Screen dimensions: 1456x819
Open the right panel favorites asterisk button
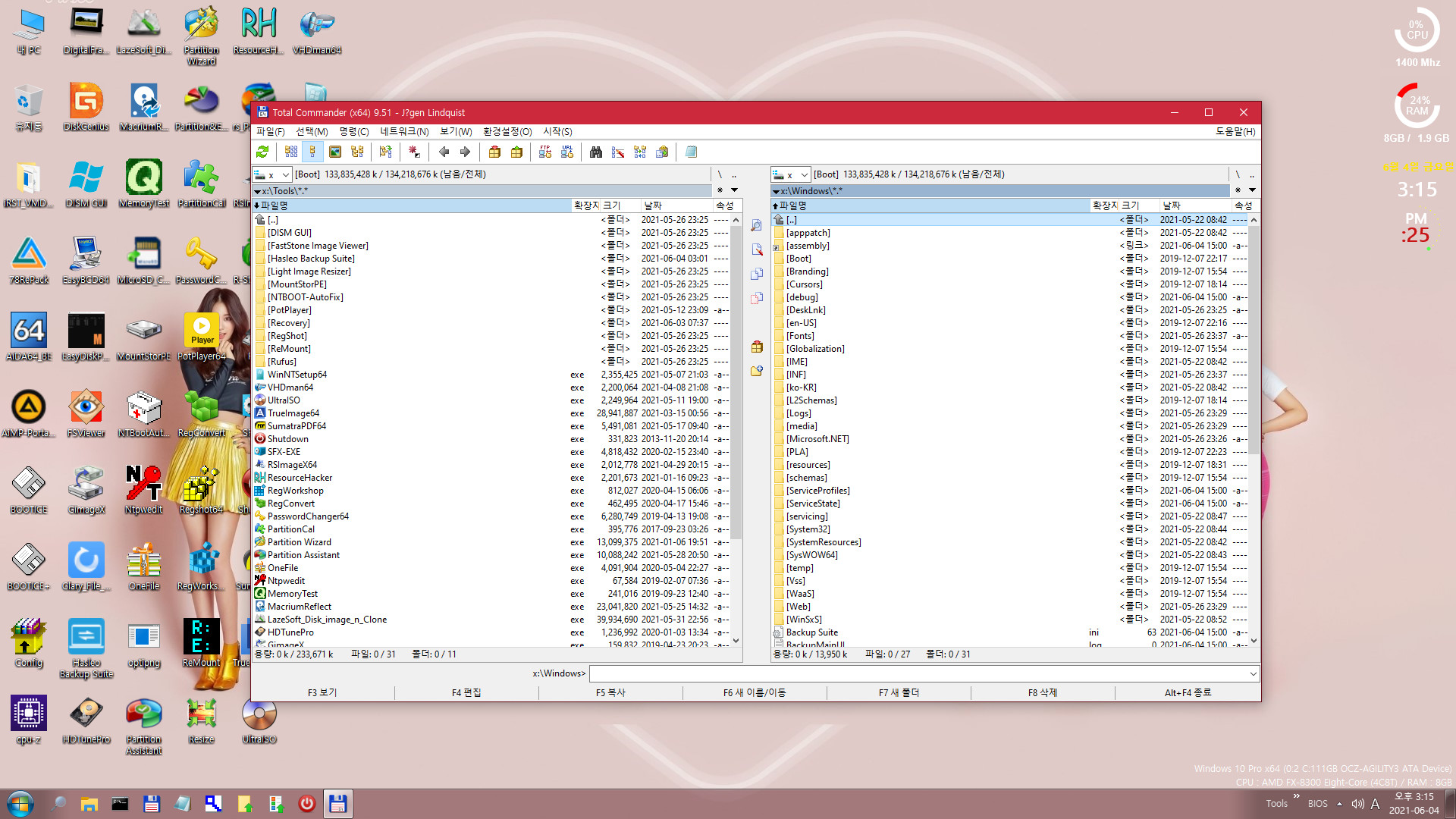[x=1238, y=190]
